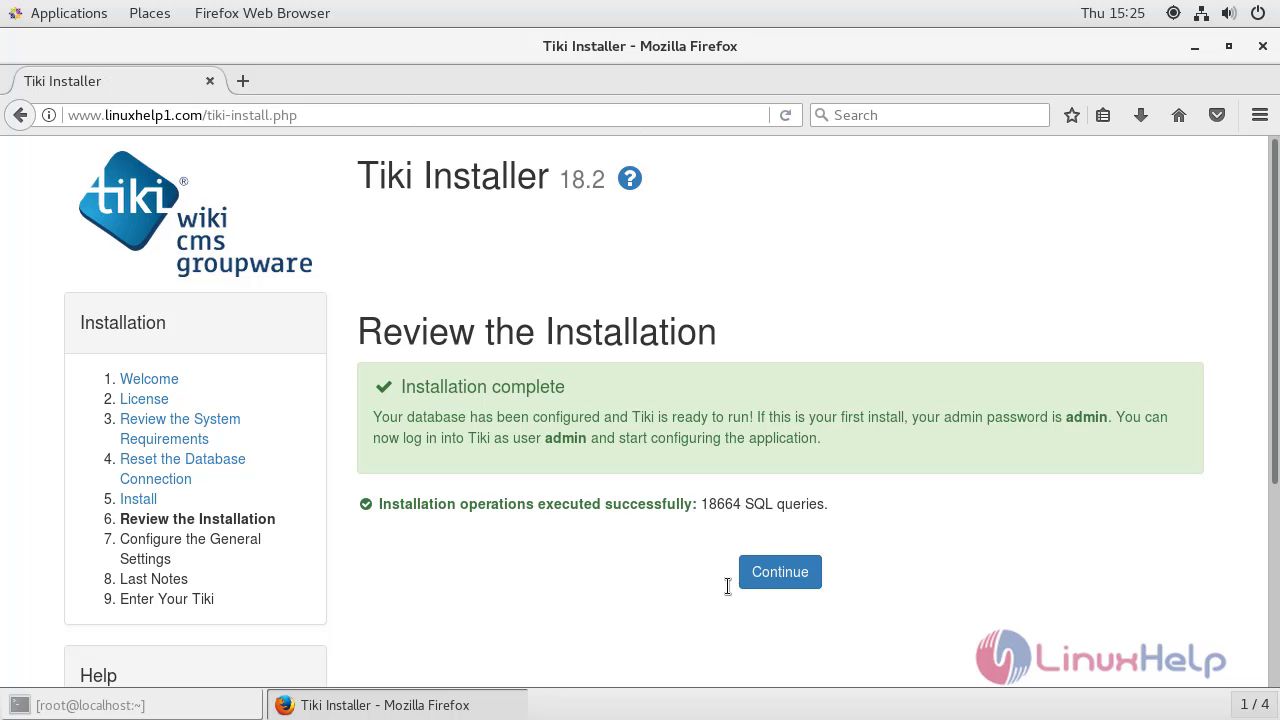Image resolution: width=1280 pixels, height=720 pixels.
Task: Go to the Welcome step link
Action: click(149, 379)
